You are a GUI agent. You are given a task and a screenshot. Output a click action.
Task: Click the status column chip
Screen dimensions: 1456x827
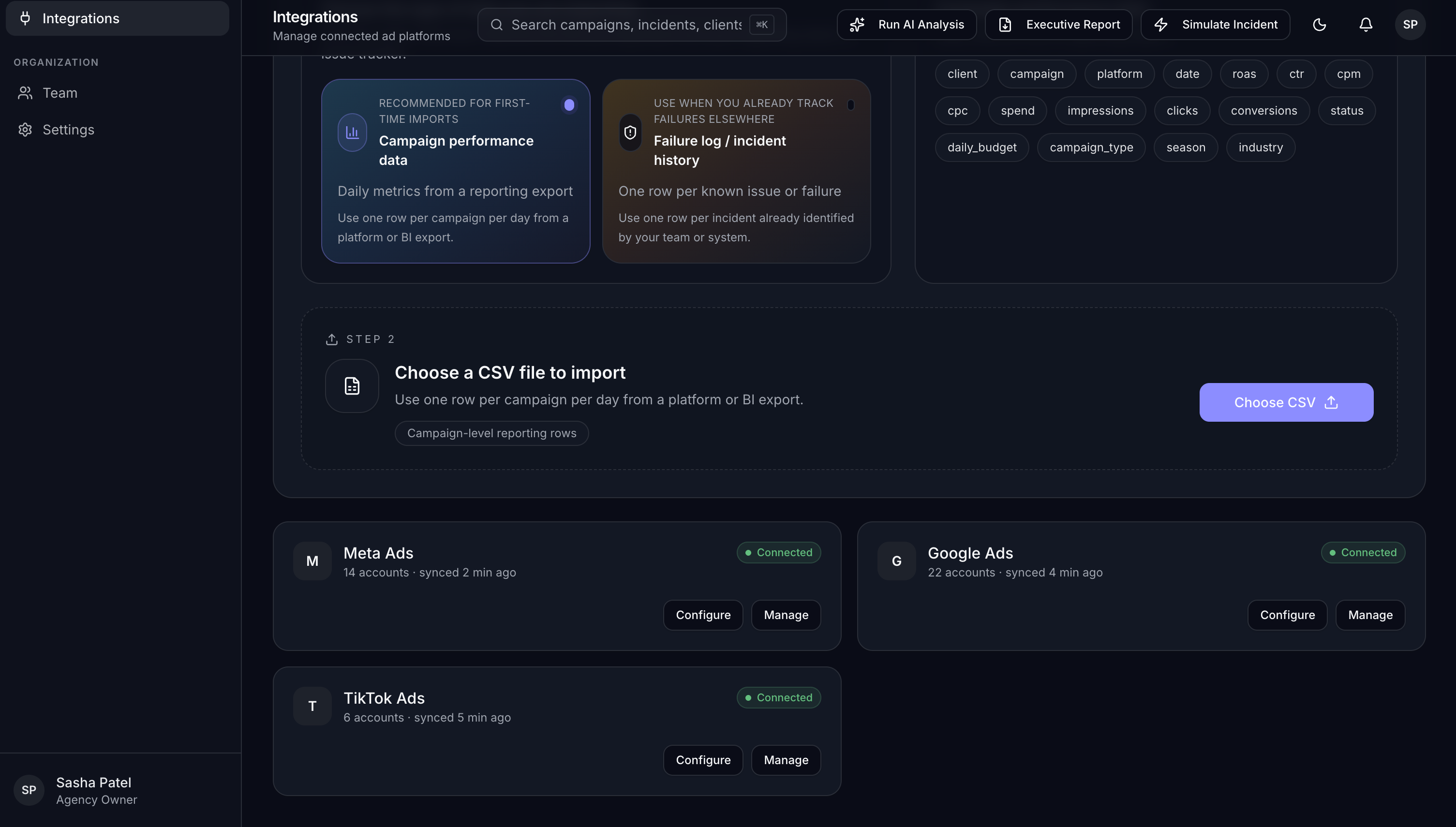pyautogui.click(x=1346, y=111)
